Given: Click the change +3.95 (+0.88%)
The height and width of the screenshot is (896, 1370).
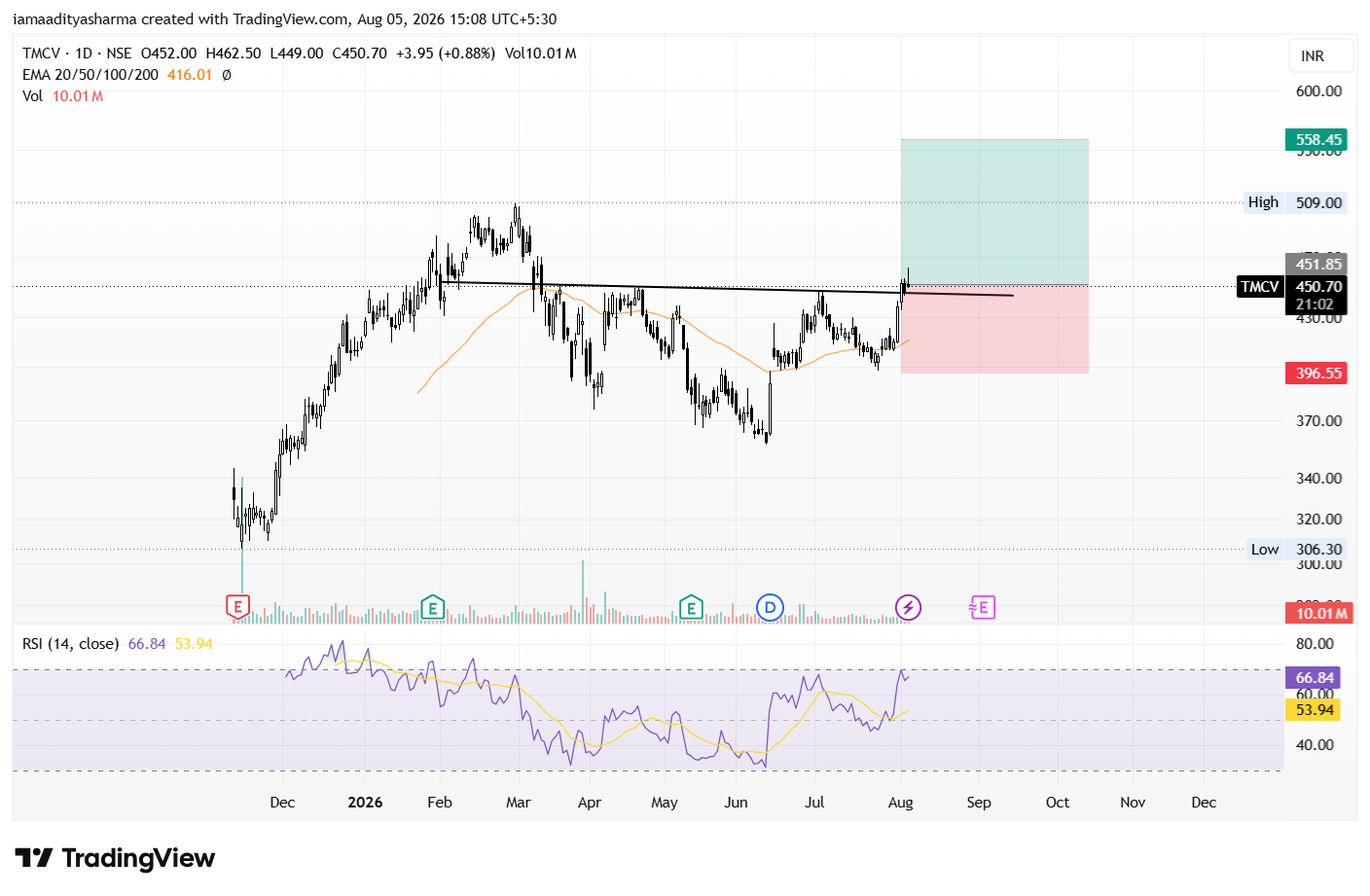Looking at the screenshot, I should (x=446, y=54).
